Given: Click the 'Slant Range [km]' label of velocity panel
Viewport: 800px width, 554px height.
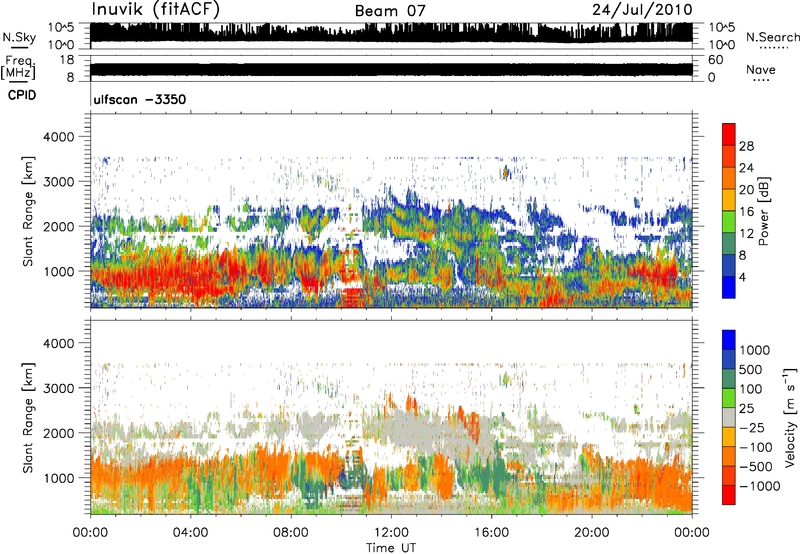Looking at the screenshot, I should tap(29, 418).
